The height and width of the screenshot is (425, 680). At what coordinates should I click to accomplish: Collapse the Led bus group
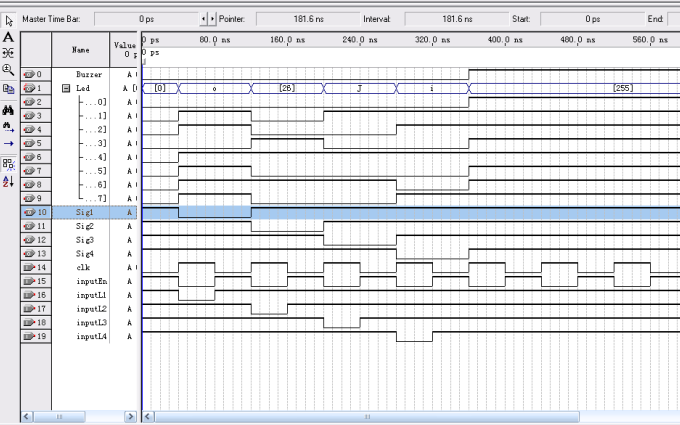tap(66, 88)
